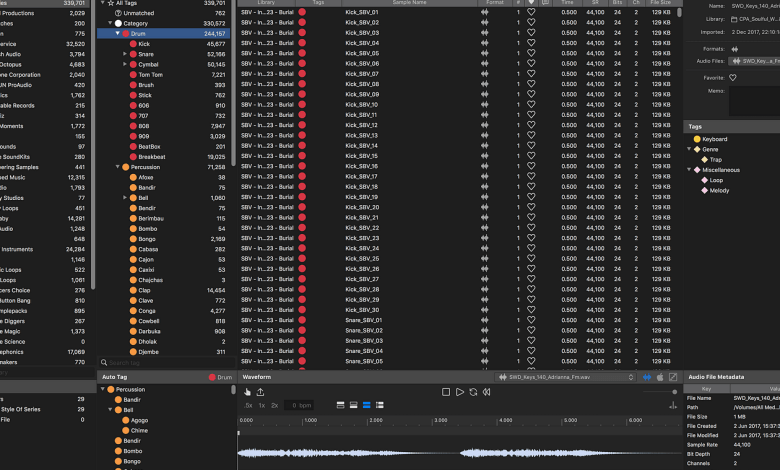Toggle the blue waveform view icon

coord(647,377)
